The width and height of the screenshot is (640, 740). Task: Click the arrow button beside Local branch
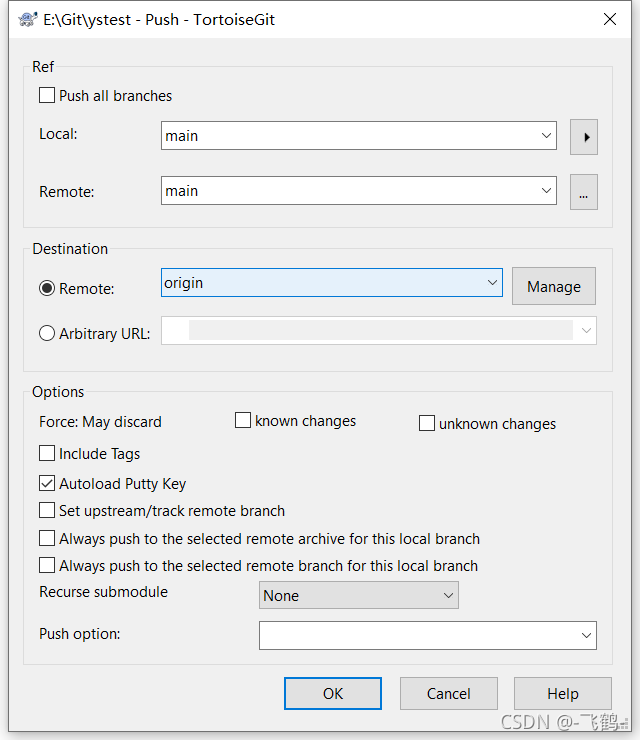[x=584, y=137]
